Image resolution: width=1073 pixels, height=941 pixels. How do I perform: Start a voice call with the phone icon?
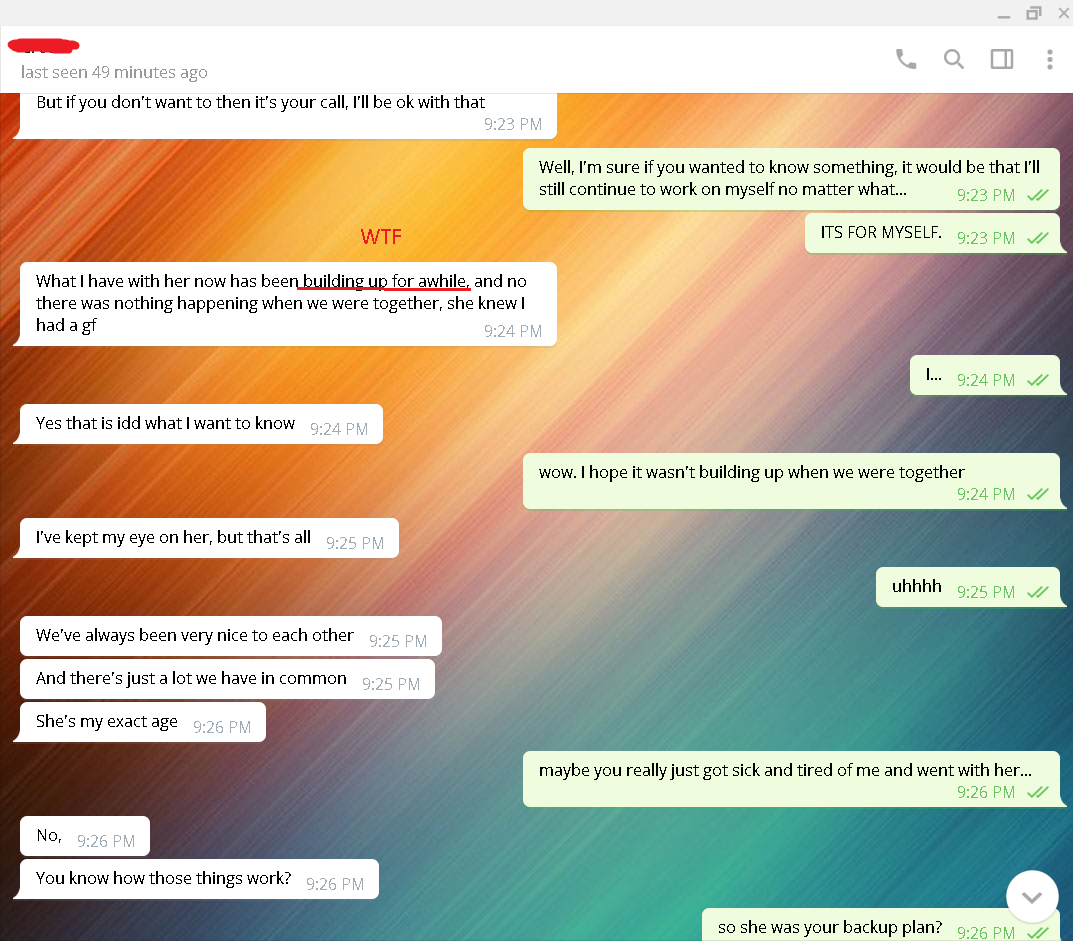click(906, 60)
